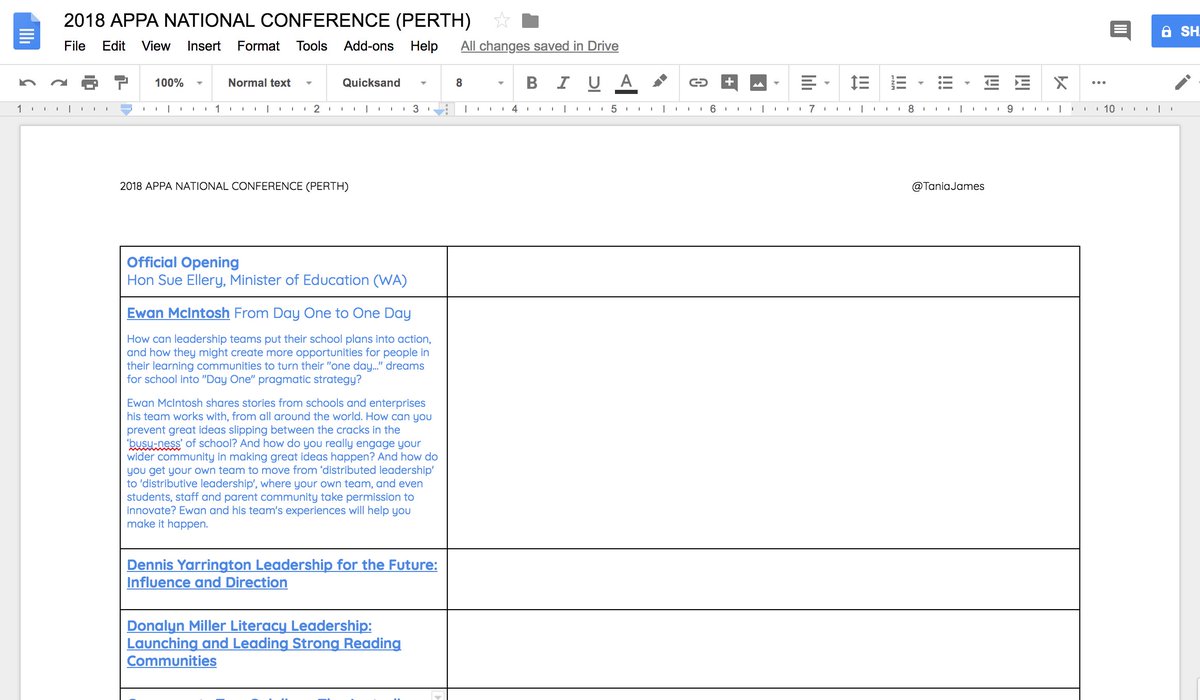
Task: Expand the Normal text style dropdown
Action: pos(270,83)
